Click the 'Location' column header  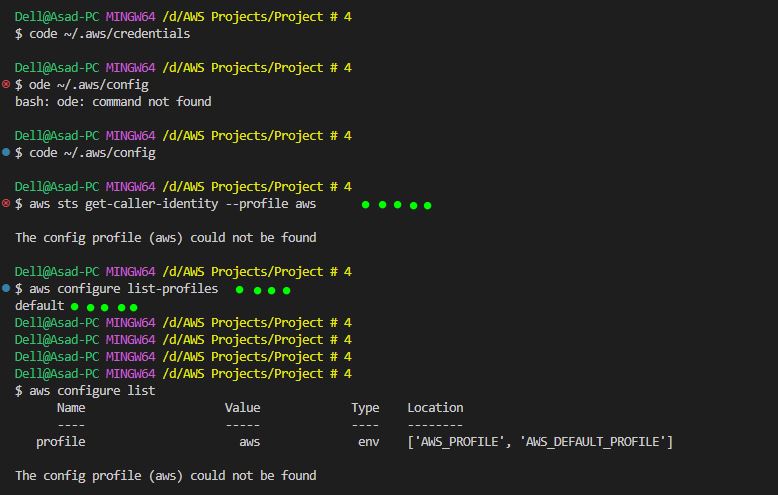(435, 408)
